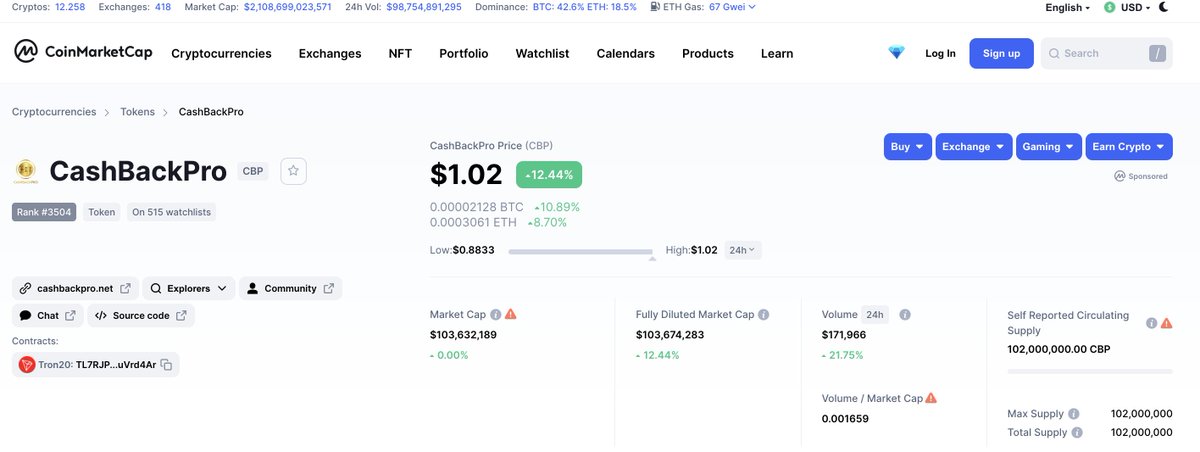Expand the Gaming dropdown button
Screen dimensions: 1200x452
tap(1048, 146)
